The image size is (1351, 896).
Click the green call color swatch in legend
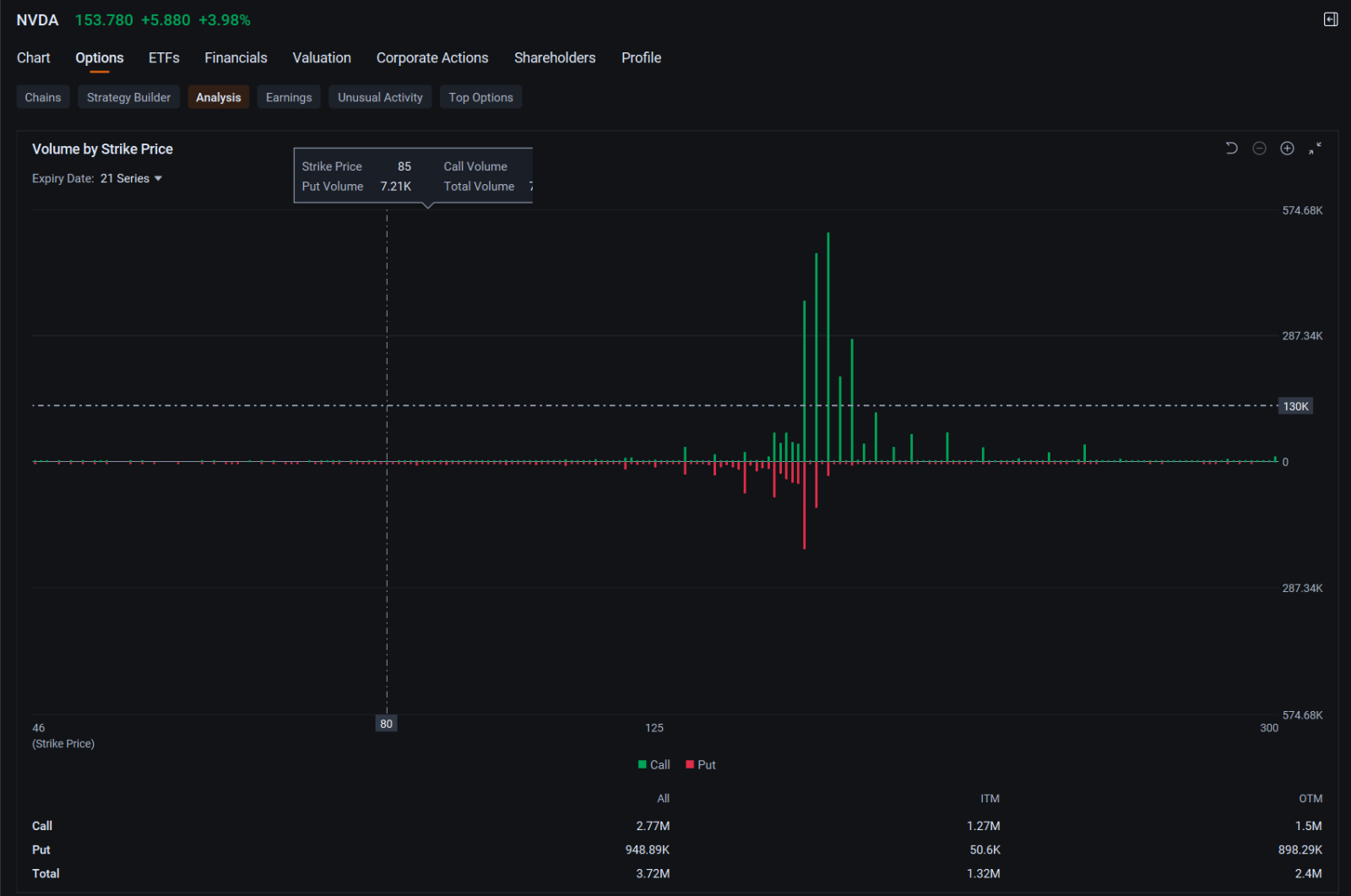pyautogui.click(x=643, y=764)
